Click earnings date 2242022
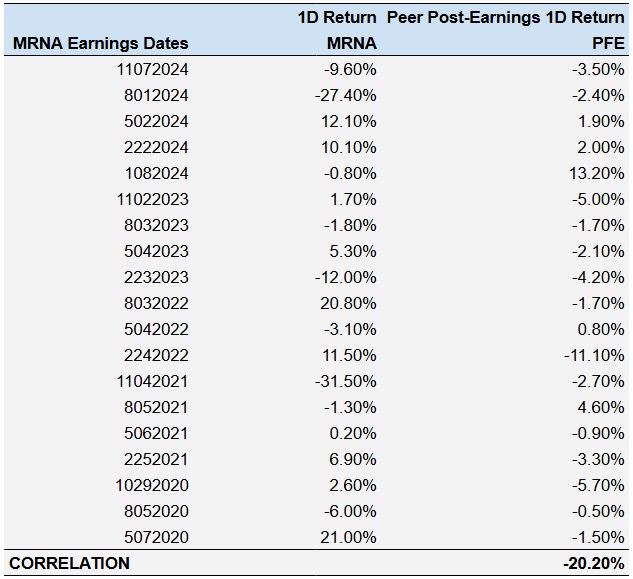The width and height of the screenshot is (633, 579). [x=156, y=355]
